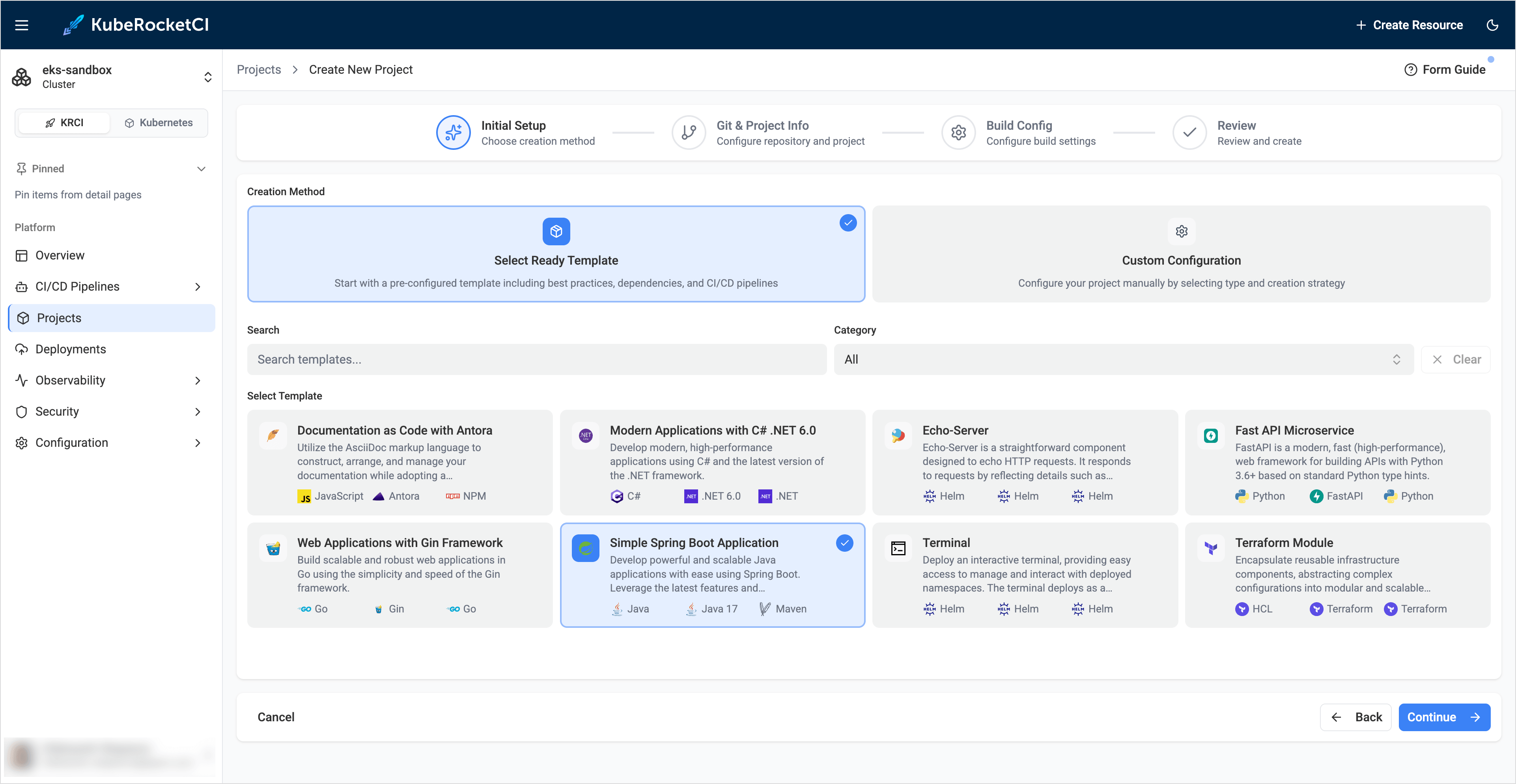Toggle dark mode moon icon

(x=1492, y=25)
